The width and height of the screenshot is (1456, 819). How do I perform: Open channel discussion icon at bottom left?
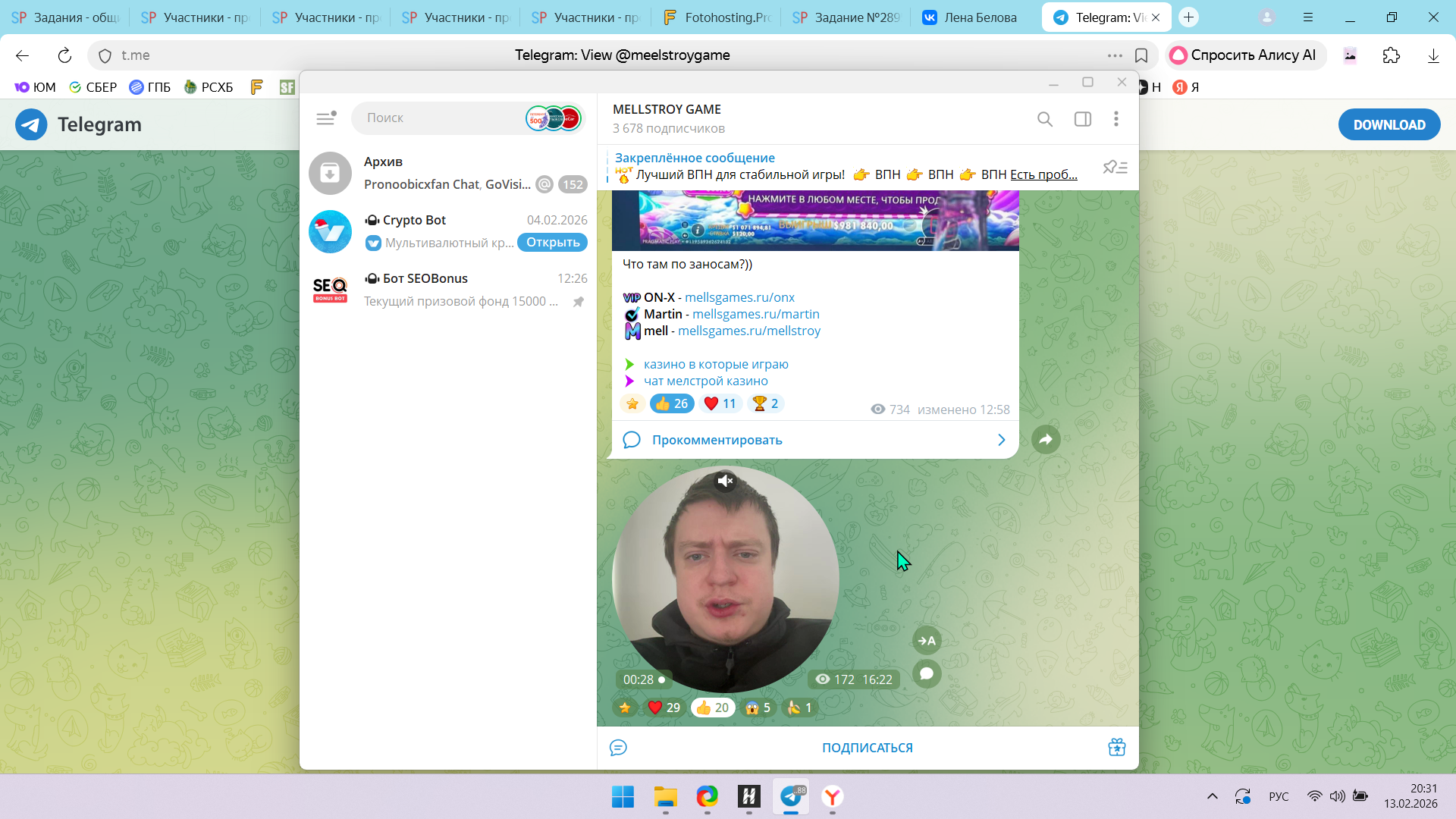[618, 748]
